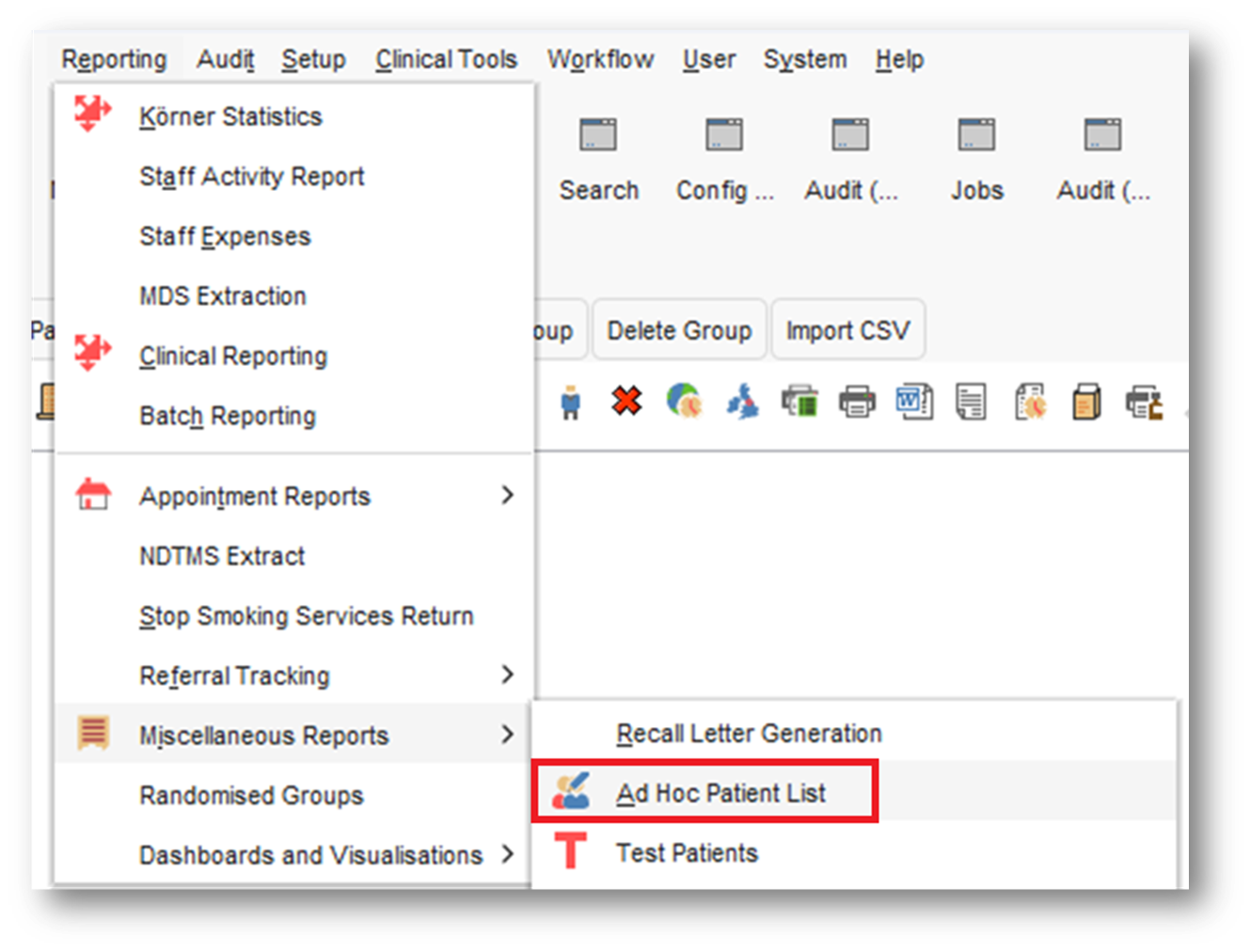Open the Config window shortcut
1250x952 pixels.
point(724,160)
